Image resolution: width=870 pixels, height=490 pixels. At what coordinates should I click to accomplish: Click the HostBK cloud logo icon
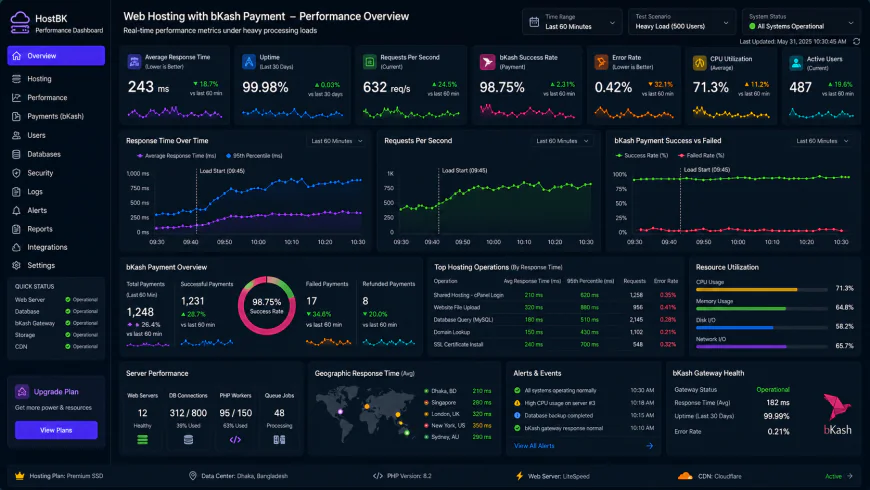tap(20, 23)
